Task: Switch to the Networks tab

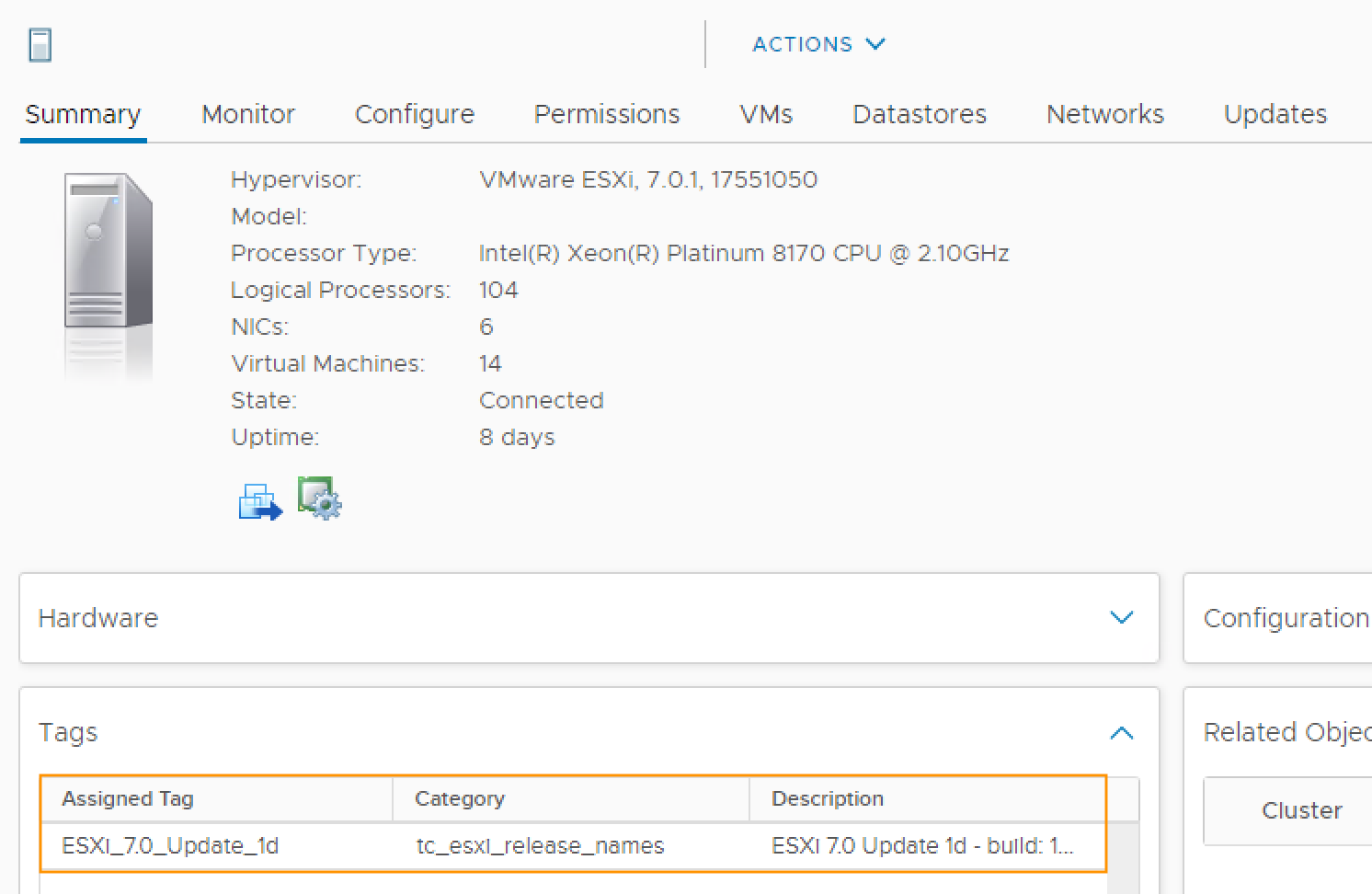Action: pyautogui.click(x=1104, y=114)
